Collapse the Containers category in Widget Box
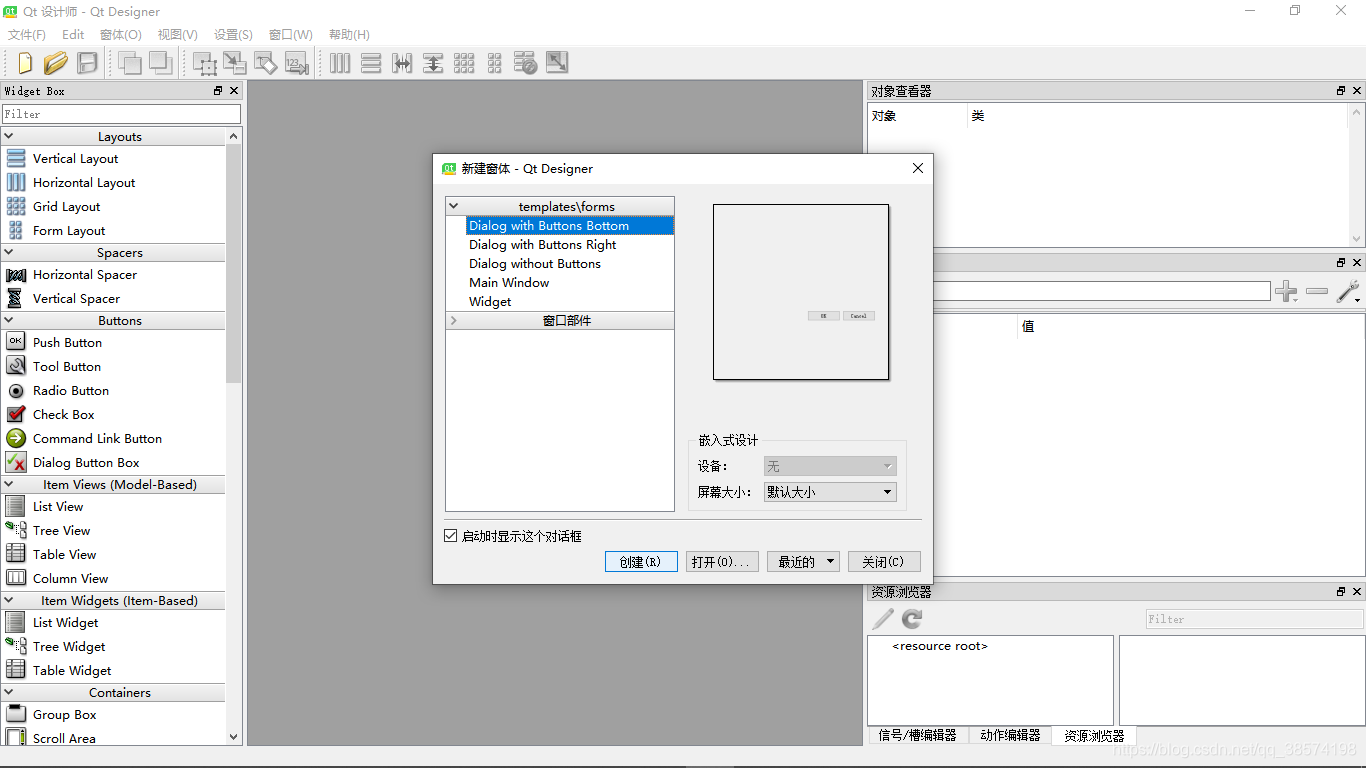Screen dimensions: 1366x768 [x=10, y=693]
